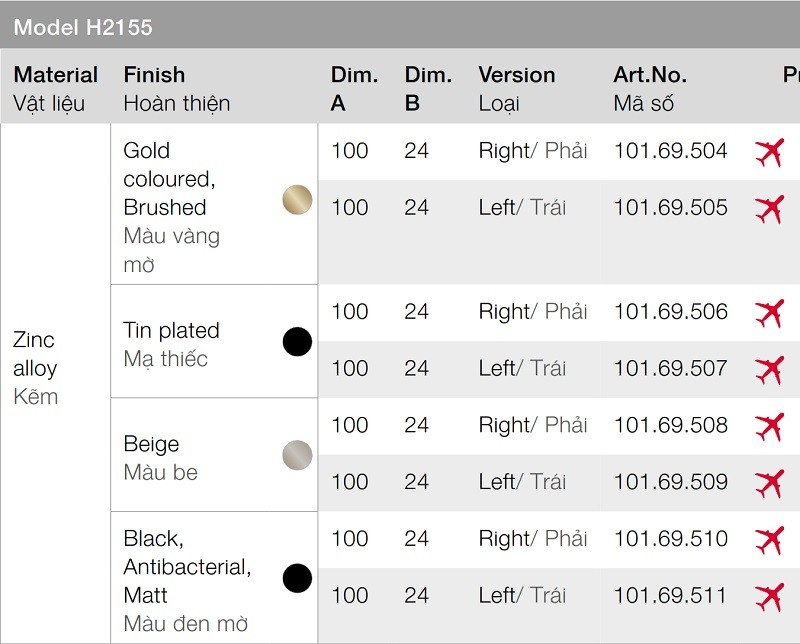Select the tin plated black swatch

pos(297,342)
